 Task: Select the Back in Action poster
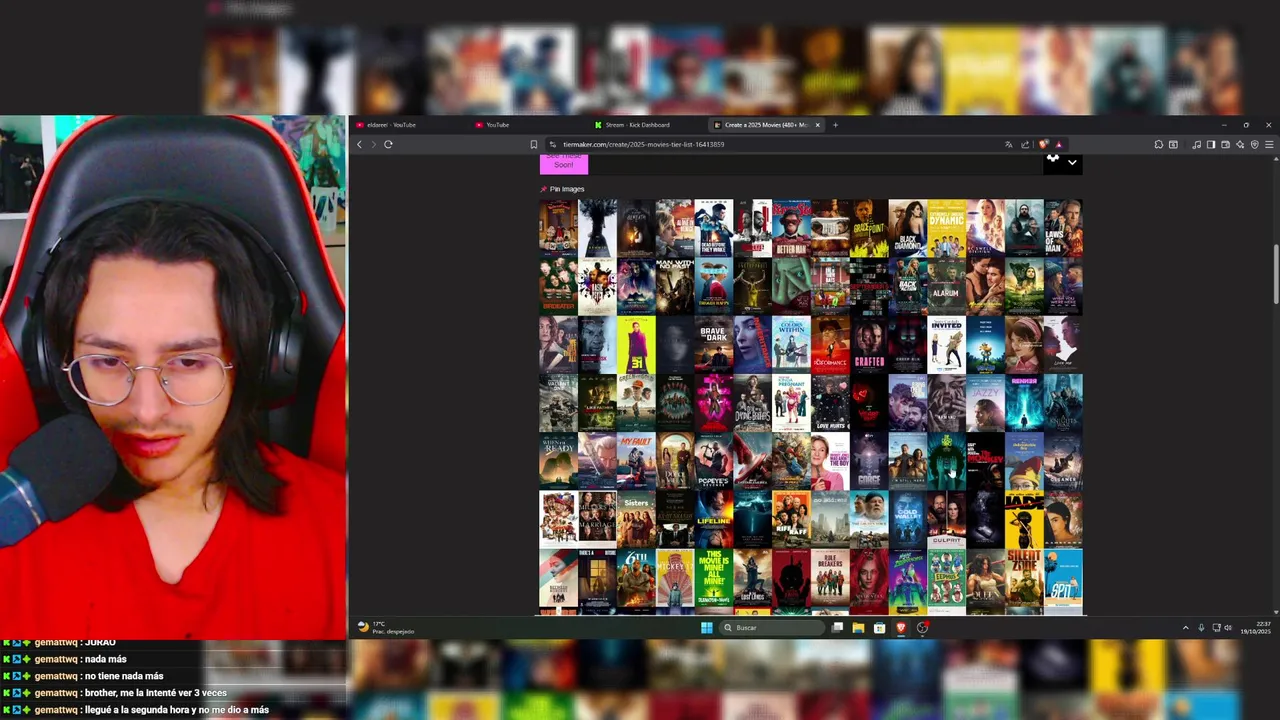907,287
